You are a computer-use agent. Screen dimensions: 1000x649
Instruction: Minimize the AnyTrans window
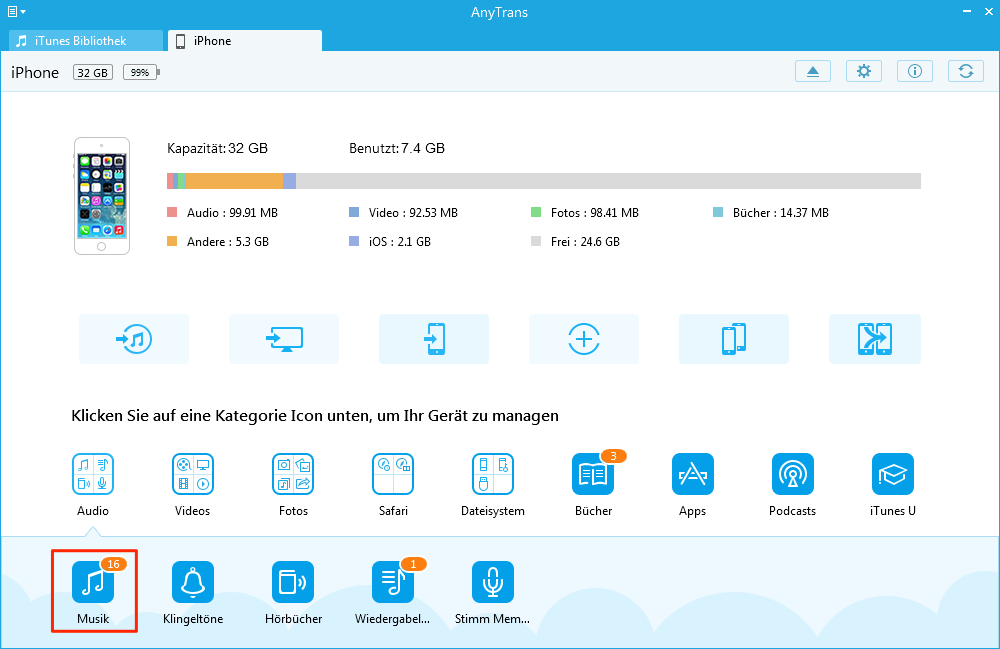(966, 11)
